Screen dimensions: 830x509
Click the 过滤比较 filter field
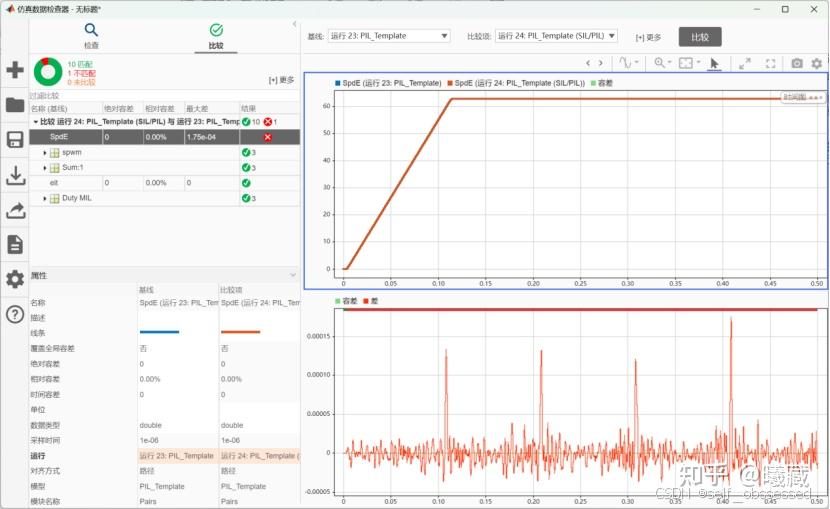click(x=165, y=96)
